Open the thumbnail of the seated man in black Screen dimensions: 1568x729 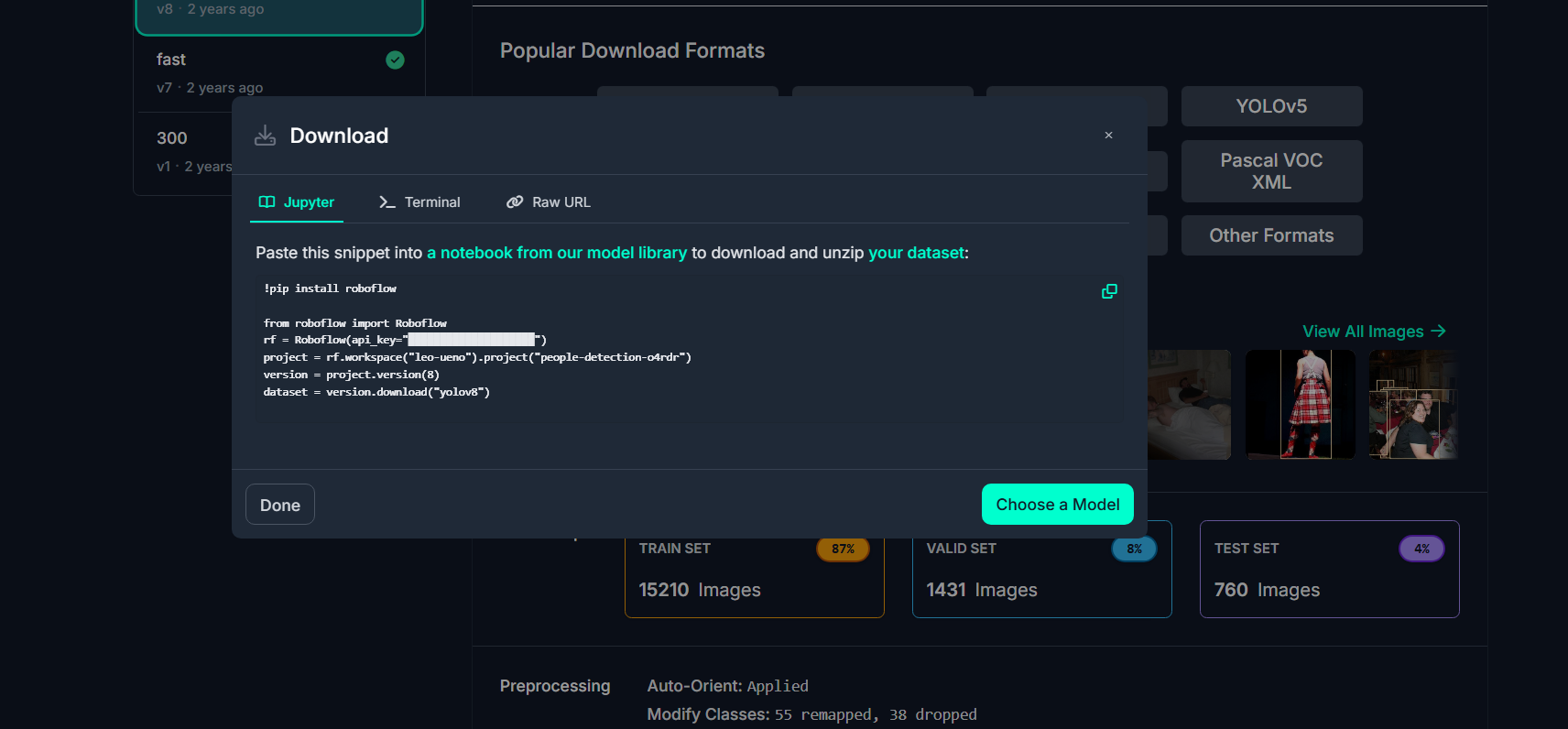(1413, 404)
